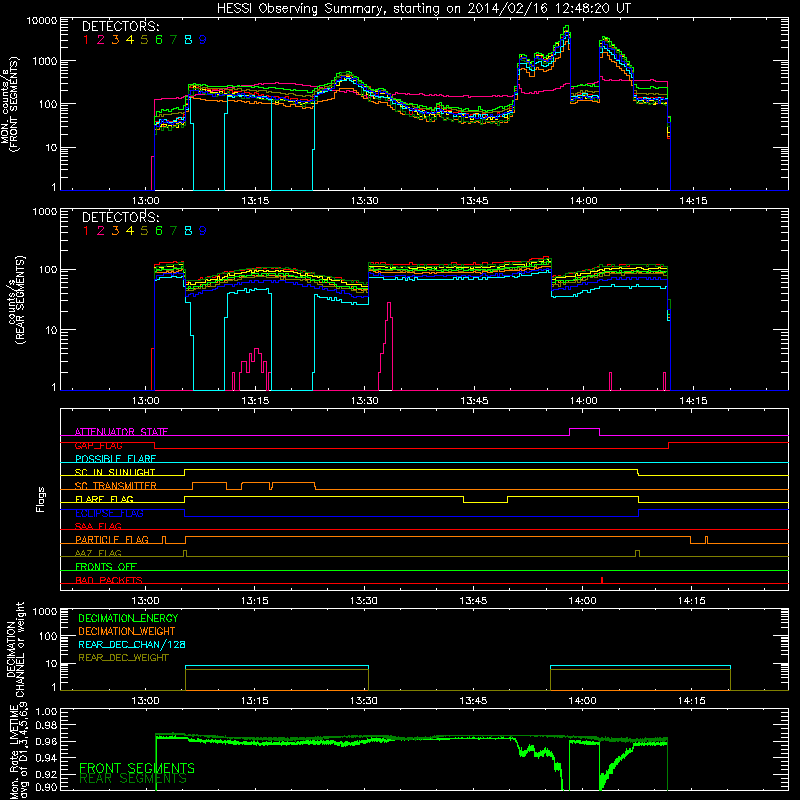Click 'DETECTORS:' heading in the front segments plot
800x800 pixels.
point(120,26)
